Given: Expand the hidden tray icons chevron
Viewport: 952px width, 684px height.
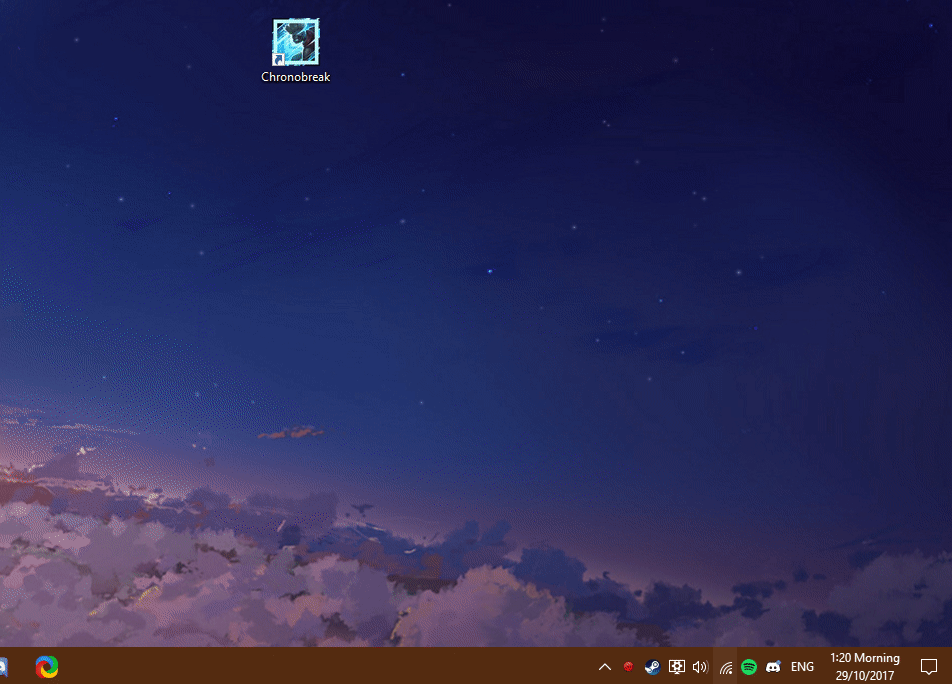Looking at the screenshot, I should 604,667.
